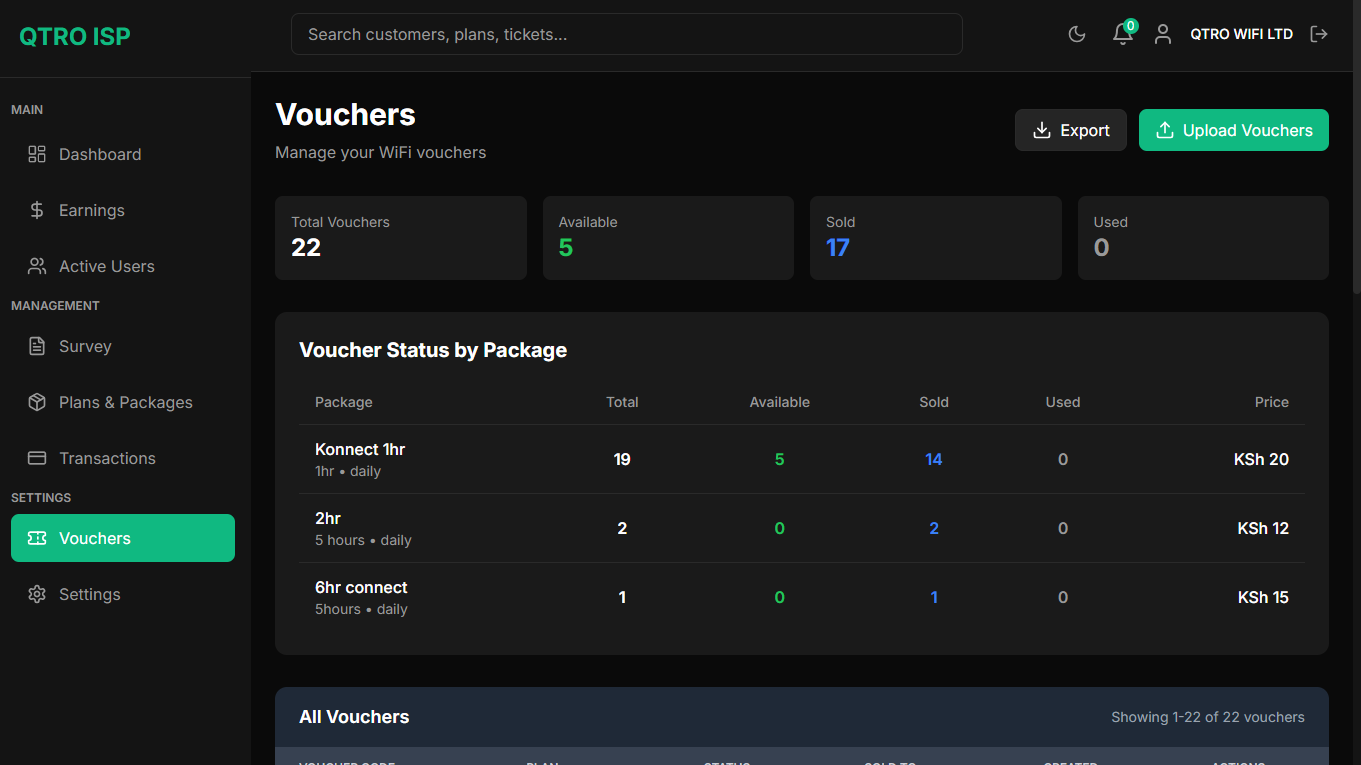Click the Dashboard grid icon
Screen dimensions: 1361x765
pyautogui.click(x=37, y=154)
